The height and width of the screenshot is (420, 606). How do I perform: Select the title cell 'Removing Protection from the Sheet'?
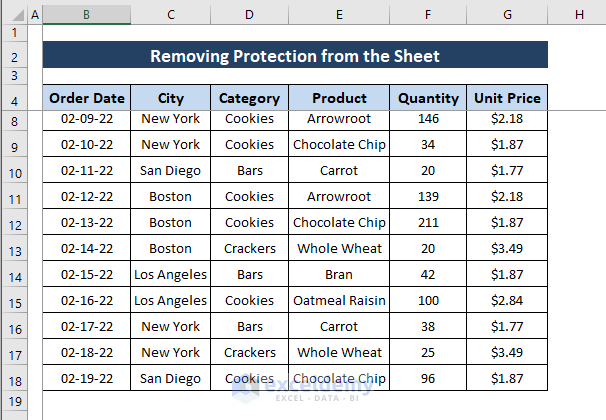click(295, 56)
